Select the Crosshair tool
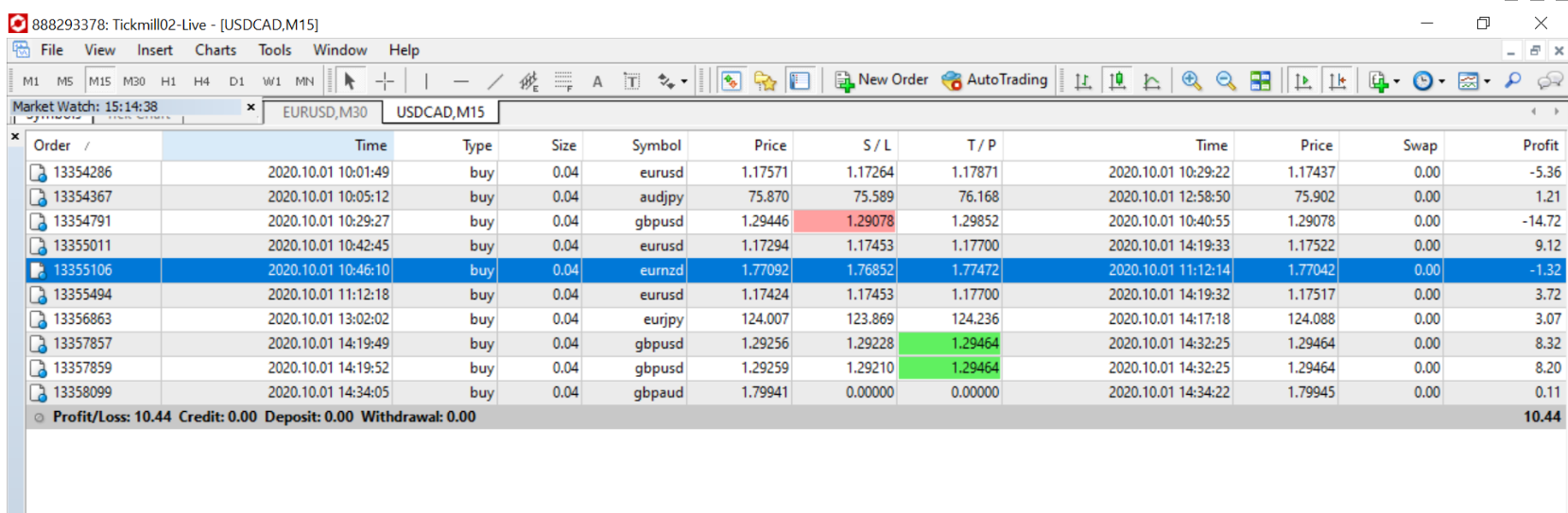The height and width of the screenshot is (513, 1568). pos(385,81)
